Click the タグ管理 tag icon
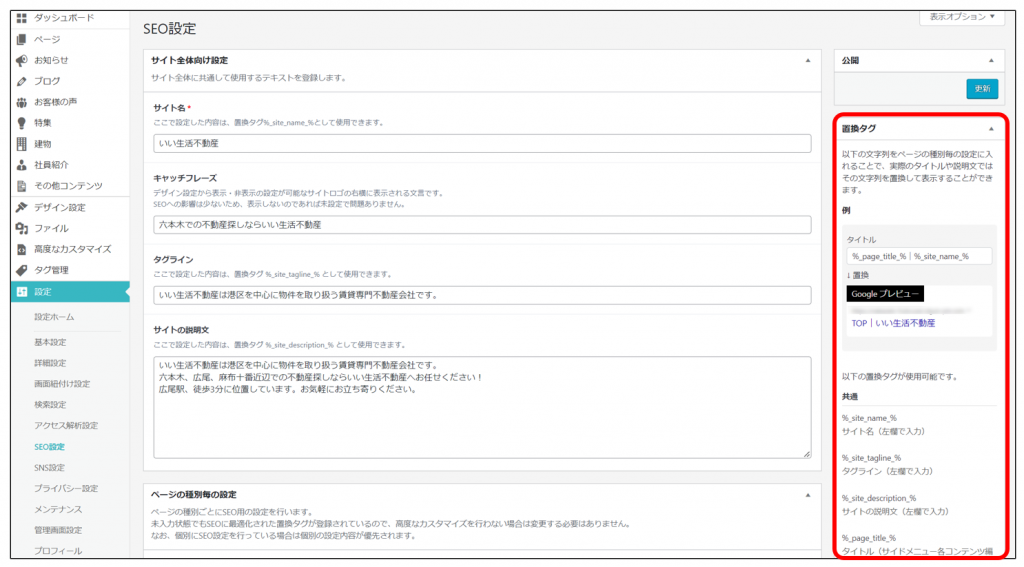 coord(21,270)
